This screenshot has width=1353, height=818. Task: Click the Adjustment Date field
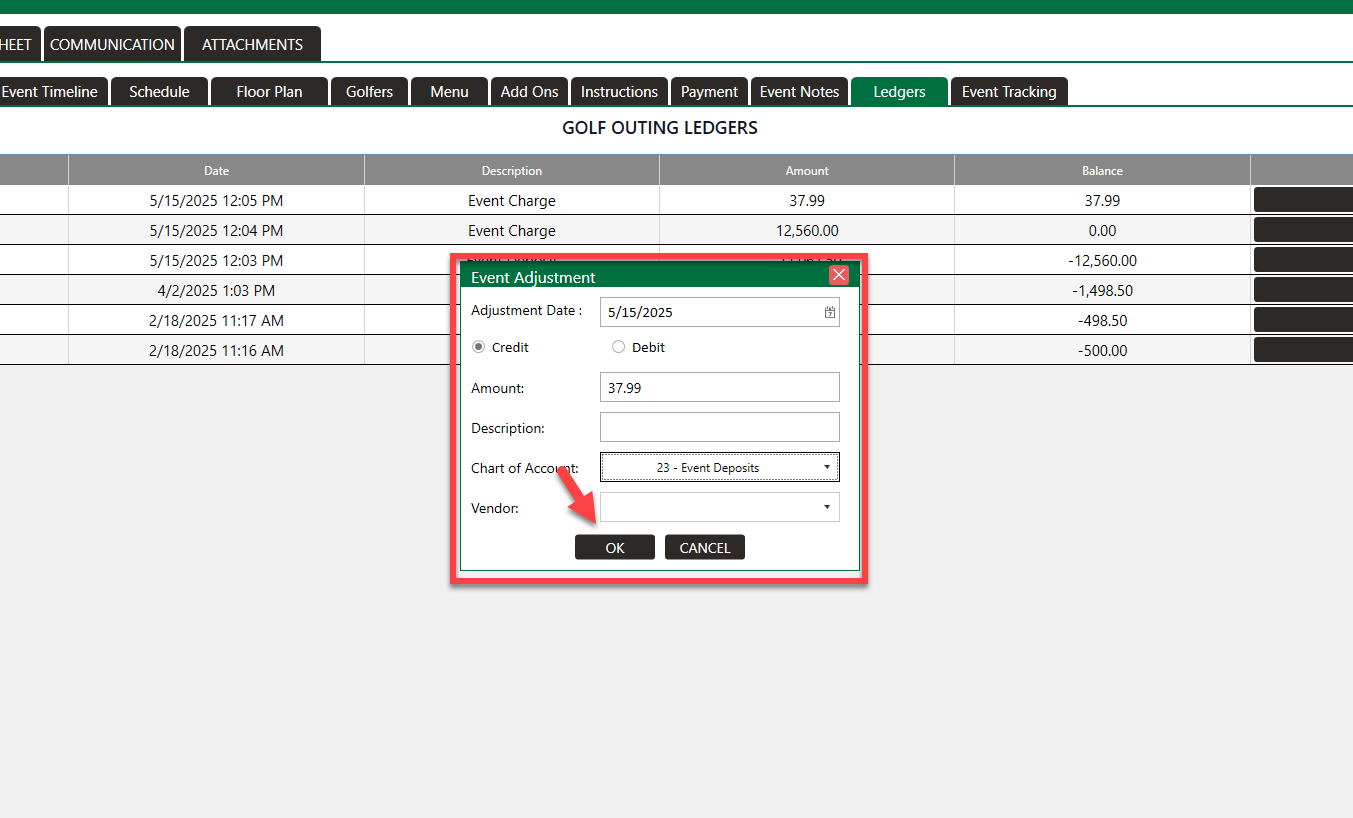710,312
